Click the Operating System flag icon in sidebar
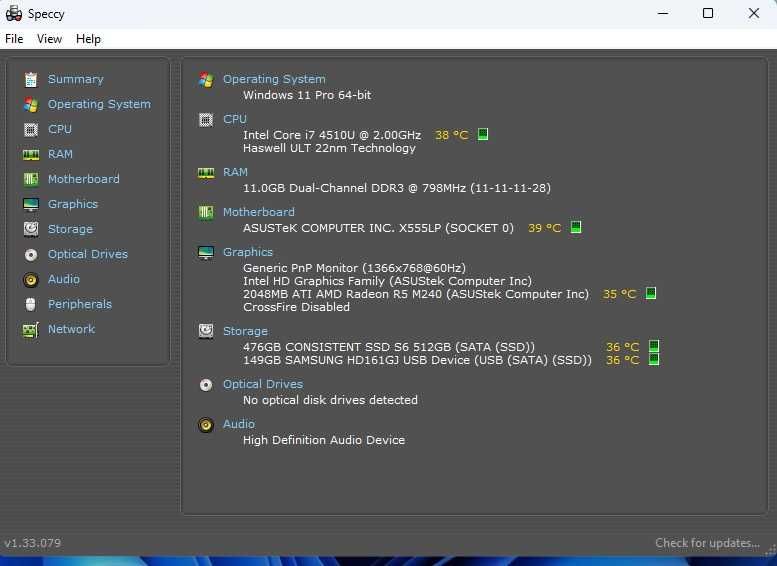 (31, 104)
